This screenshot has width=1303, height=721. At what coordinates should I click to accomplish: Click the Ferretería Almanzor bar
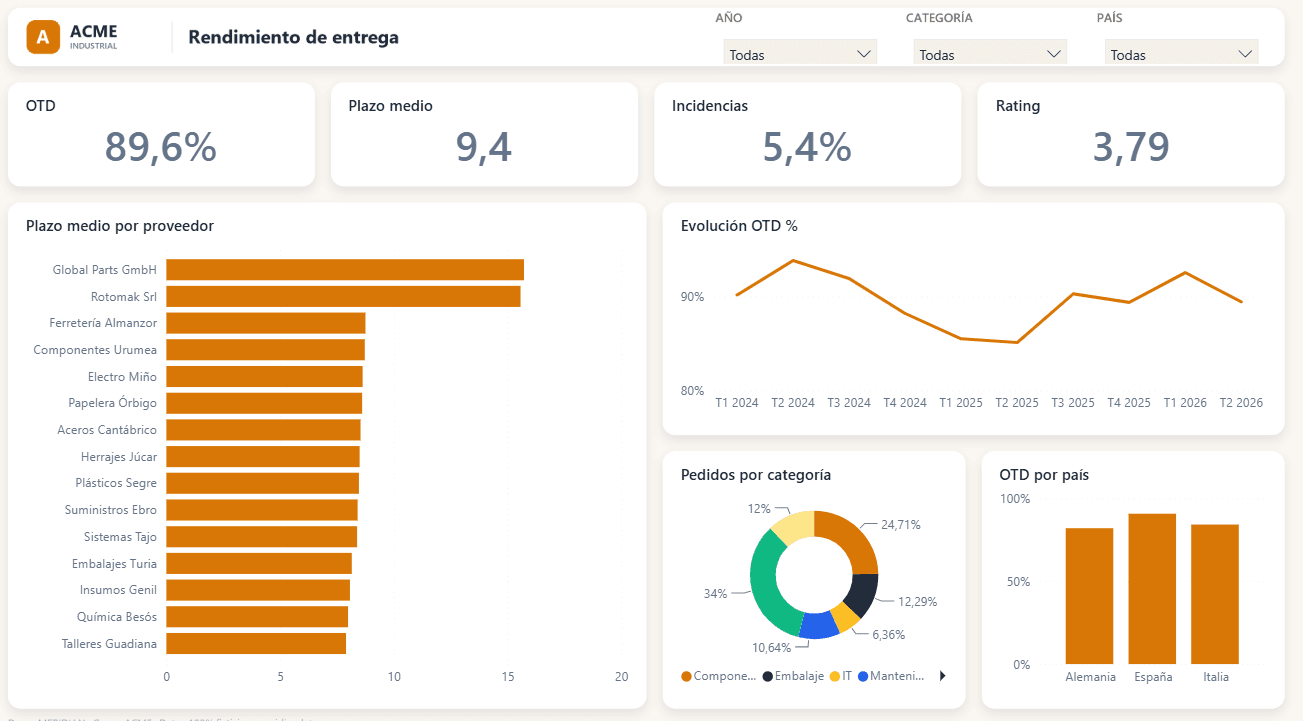(x=265, y=323)
